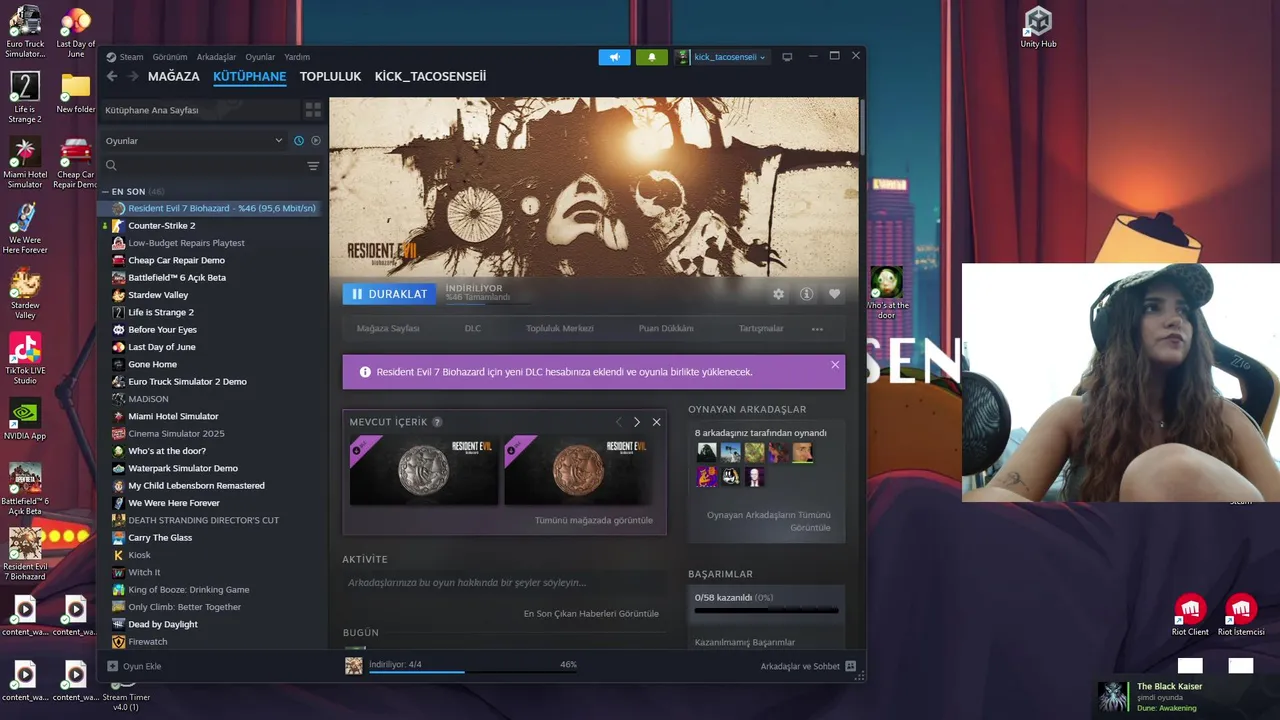This screenshot has height=720, width=1280.
Task: Open game settings gear icon
Action: coord(778,294)
